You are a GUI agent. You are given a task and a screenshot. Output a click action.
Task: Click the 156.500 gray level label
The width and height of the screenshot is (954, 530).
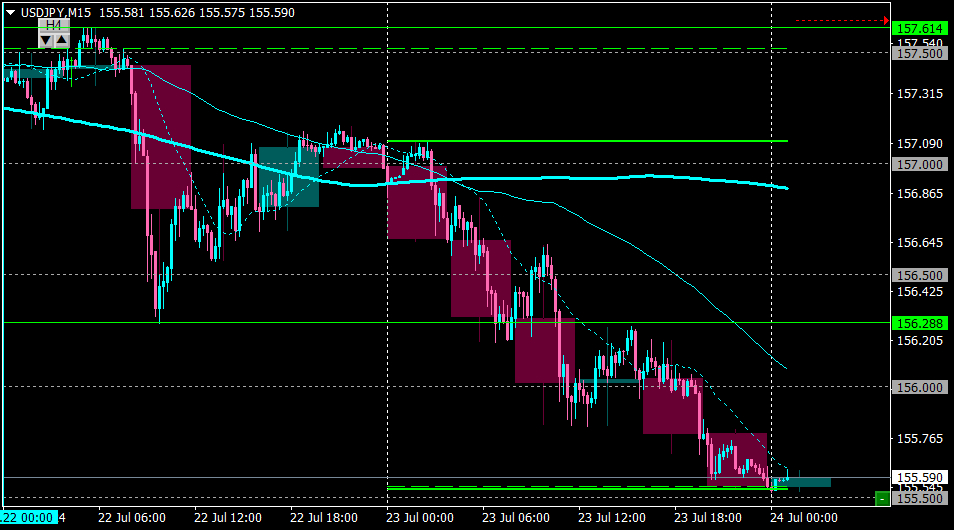coord(919,276)
